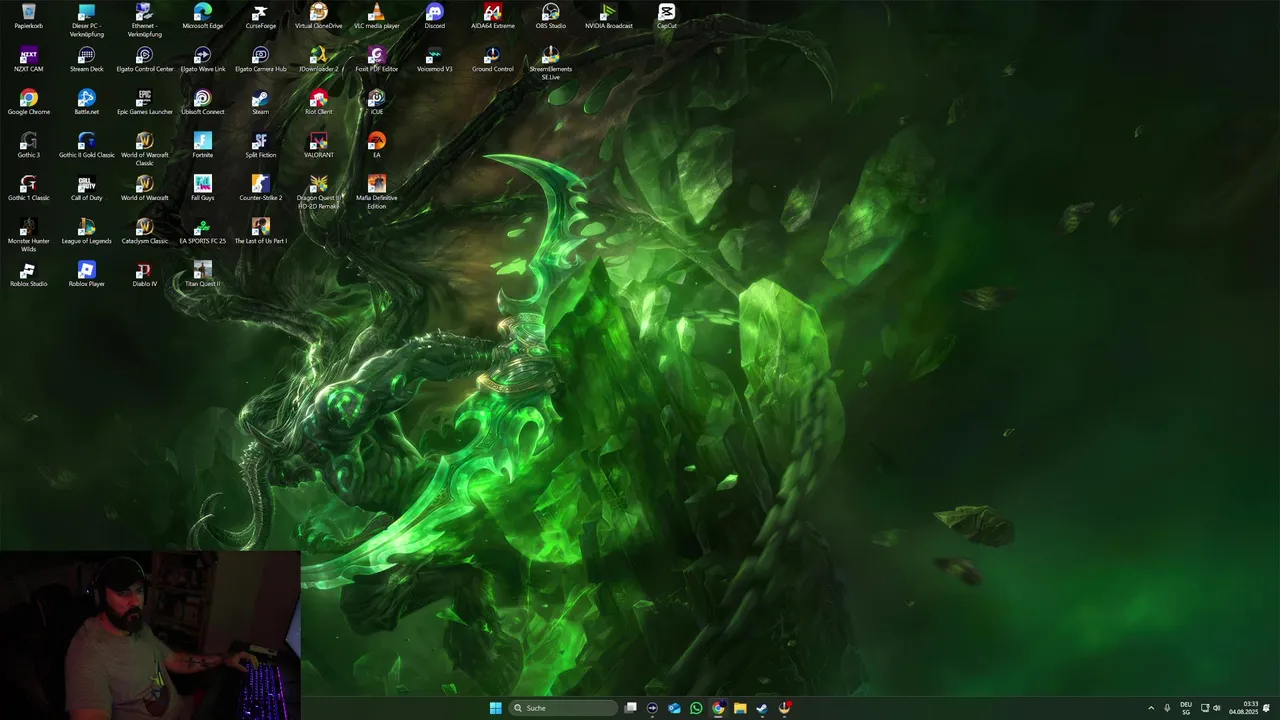Open the VALORANT shortcut
1280x720 pixels.
point(319,145)
